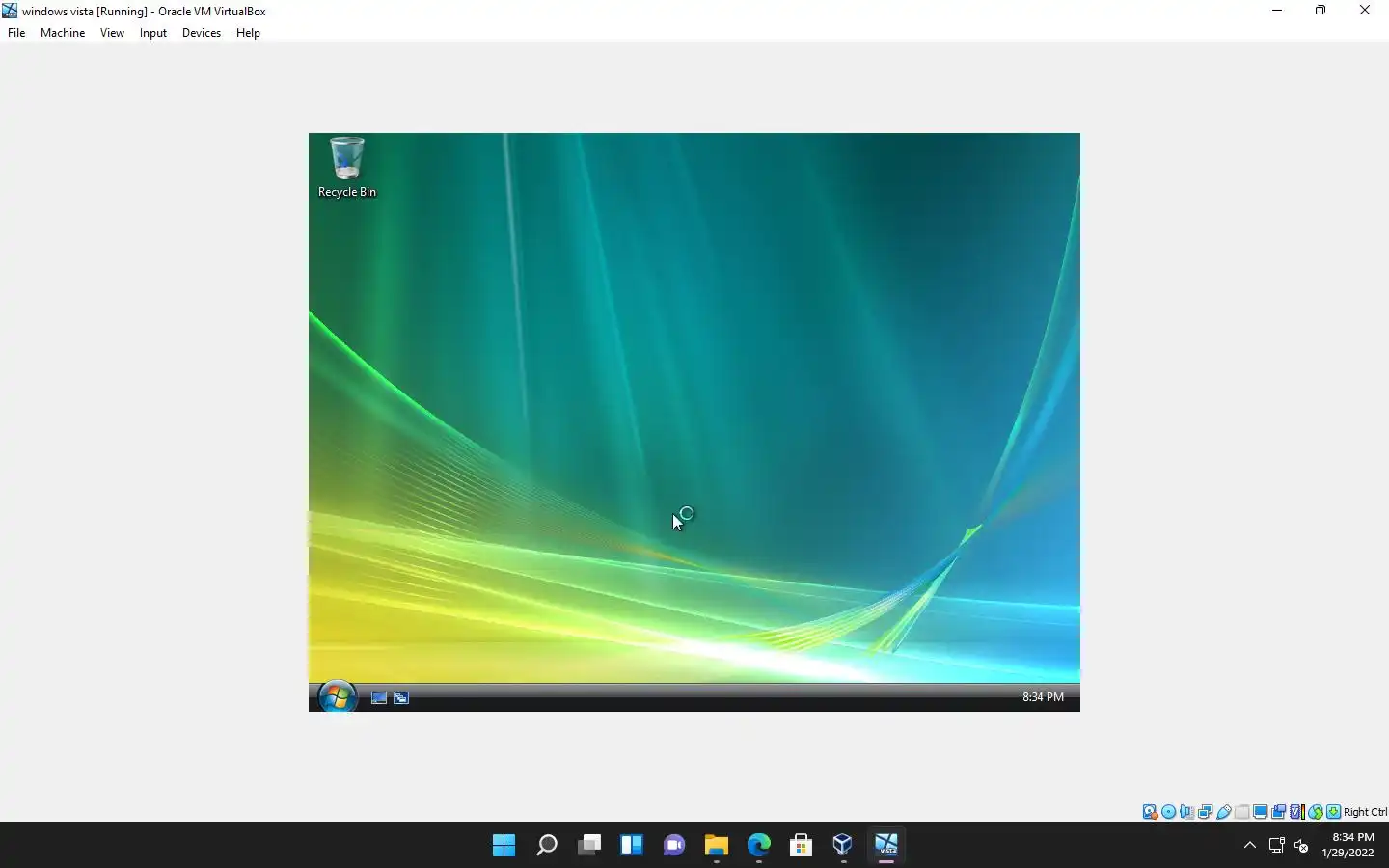
Task: Open the File menu in VirtualBox
Action: 16,33
